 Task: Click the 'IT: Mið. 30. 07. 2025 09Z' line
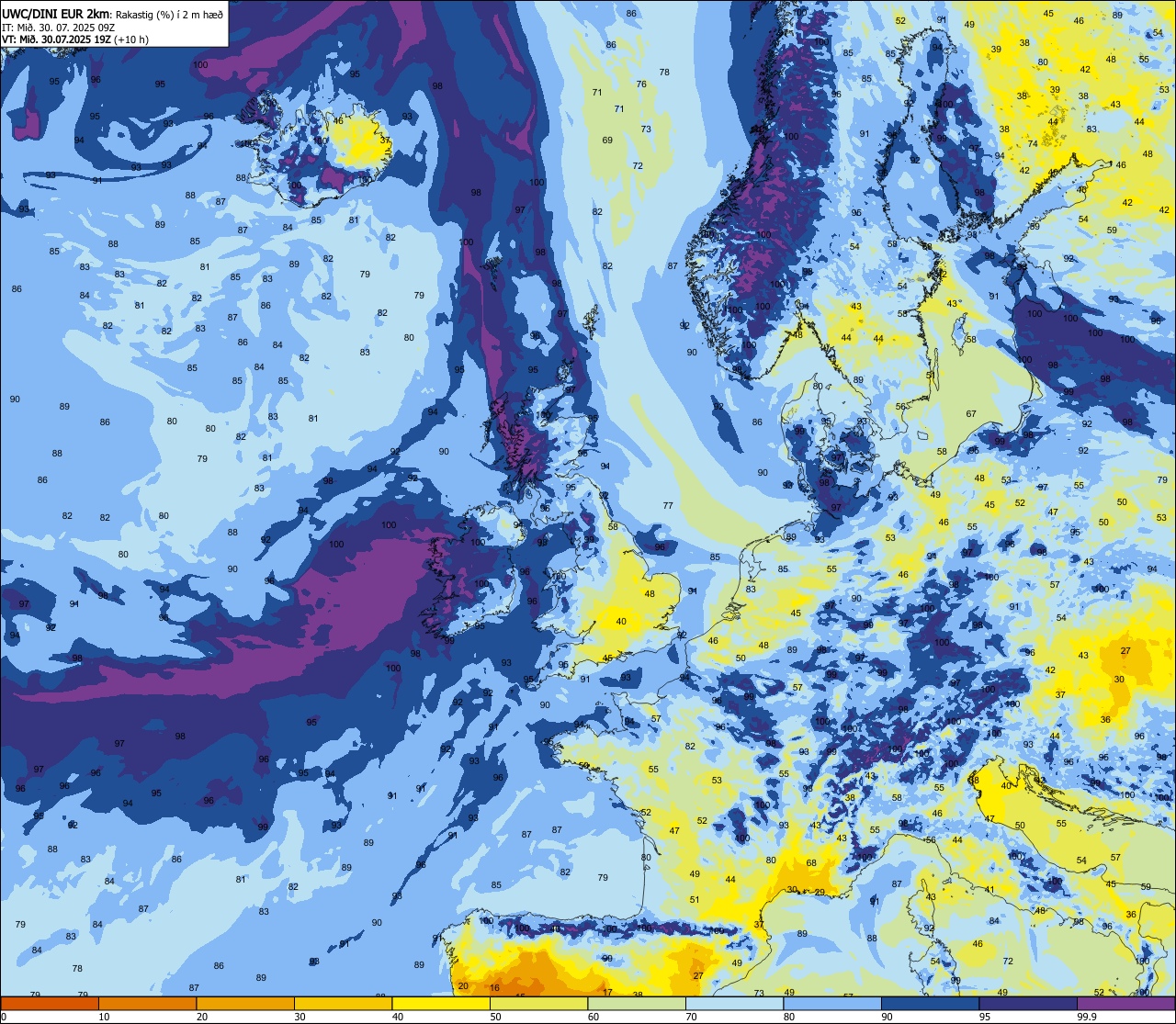pos(60,27)
